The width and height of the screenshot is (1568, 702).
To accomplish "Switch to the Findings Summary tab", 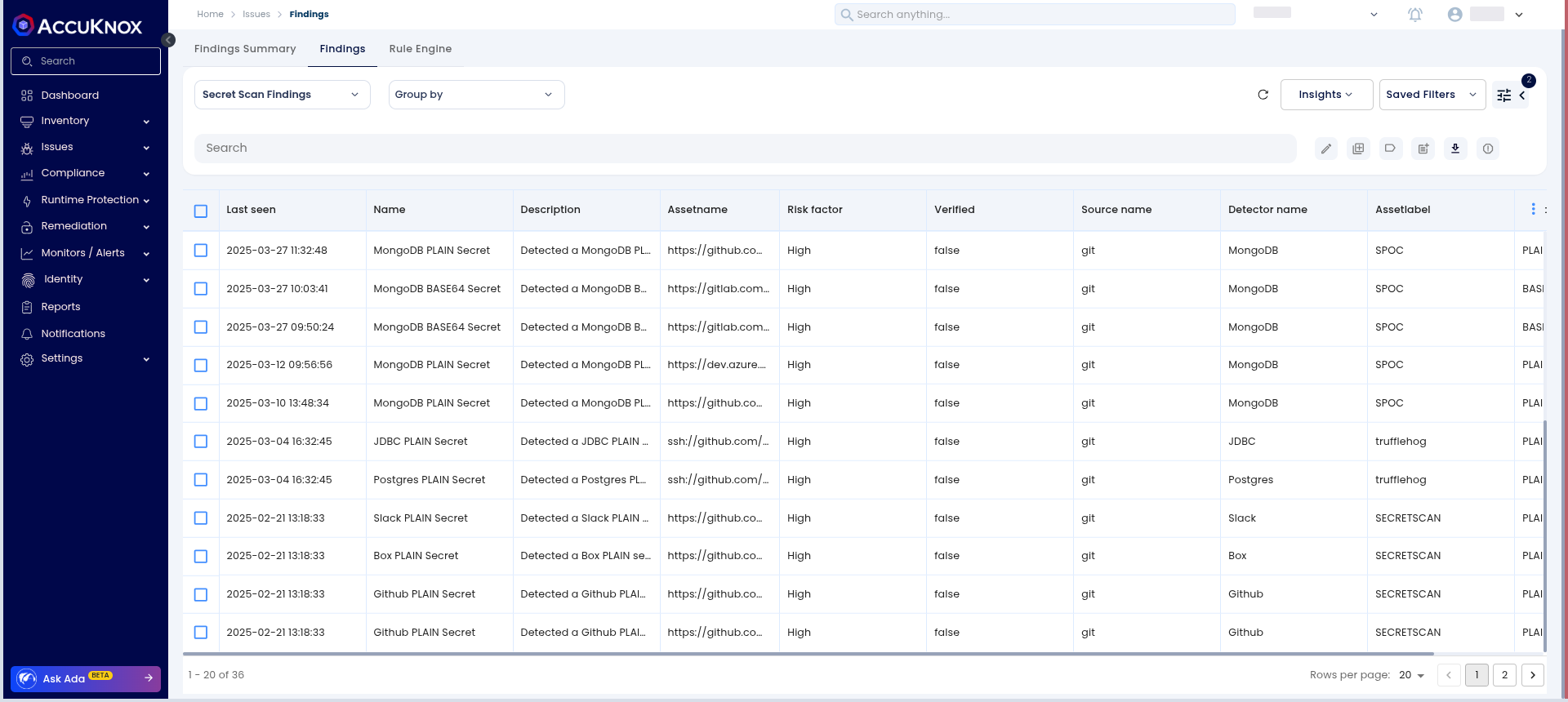I will [x=245, y=49].
